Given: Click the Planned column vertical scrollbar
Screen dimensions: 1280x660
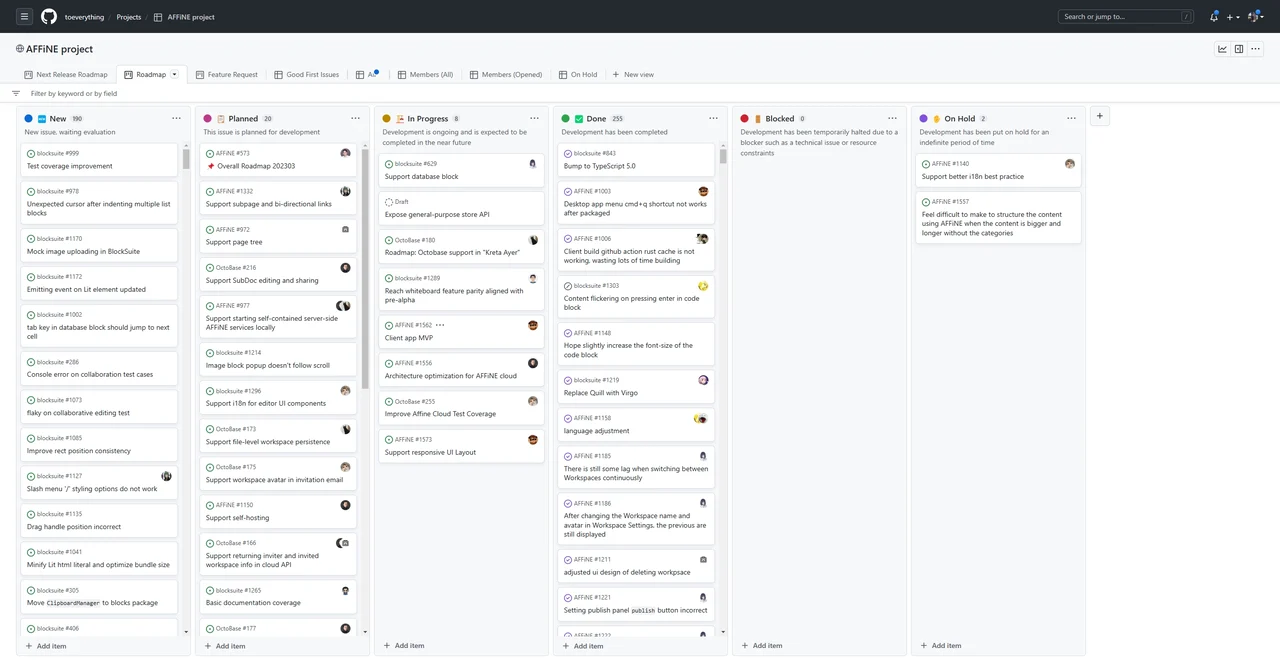Looking at the screenshot, I should [x=365, y=268].
